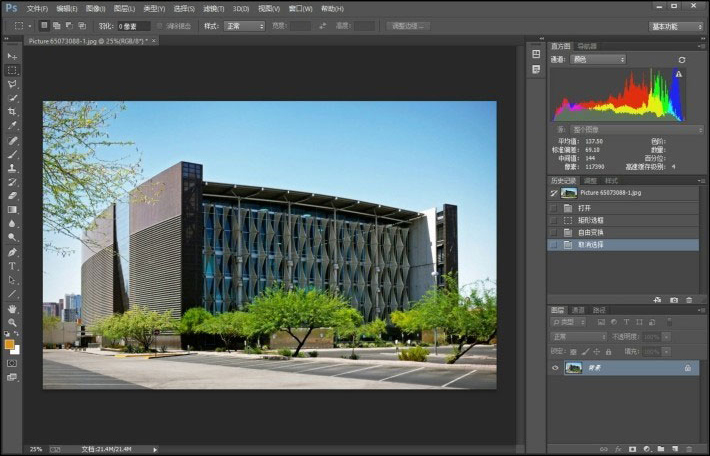Open the 样式 style dropdown in options bar

pos(245,26)
